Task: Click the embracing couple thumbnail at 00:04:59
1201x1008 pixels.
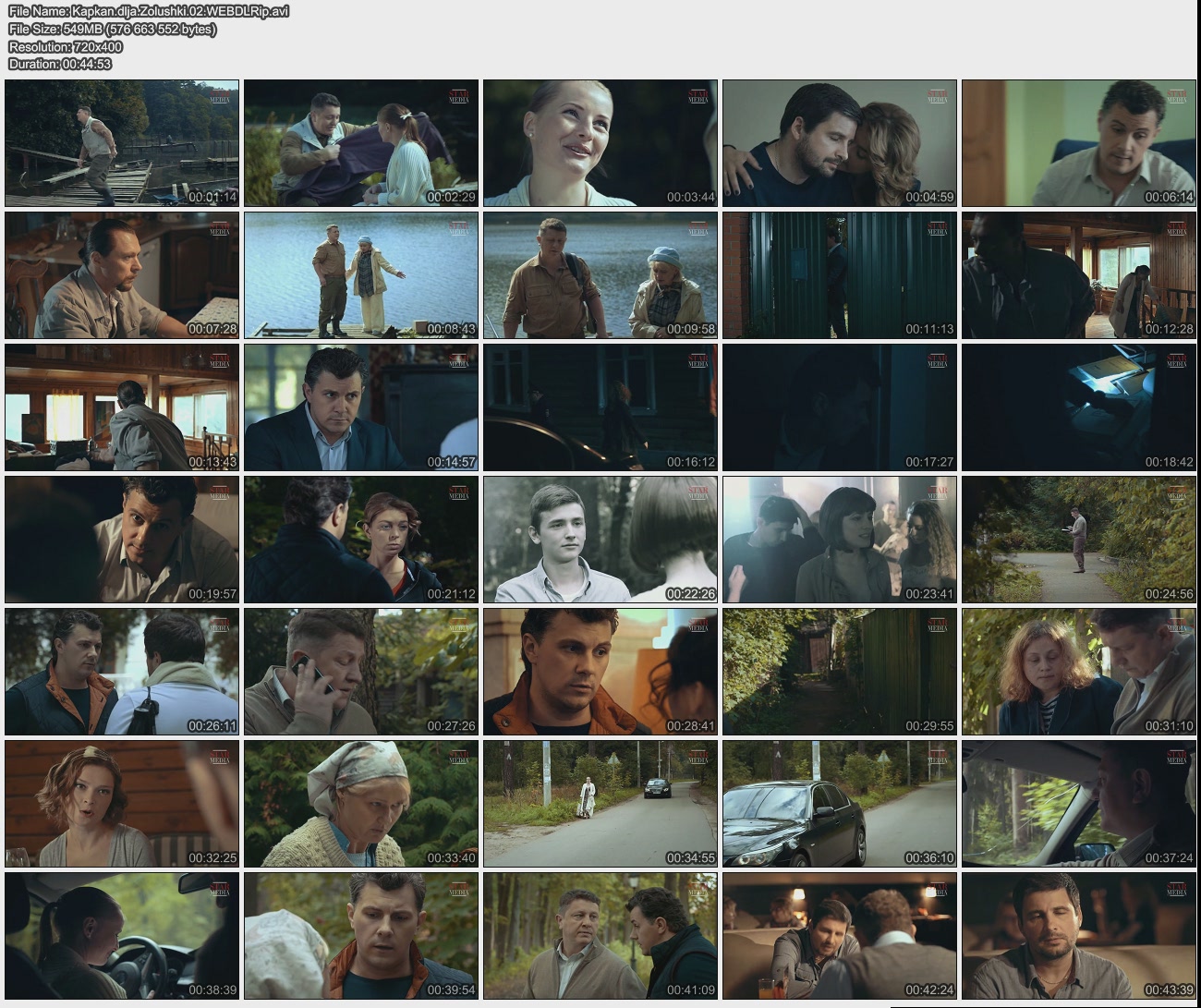Action: 840,143
